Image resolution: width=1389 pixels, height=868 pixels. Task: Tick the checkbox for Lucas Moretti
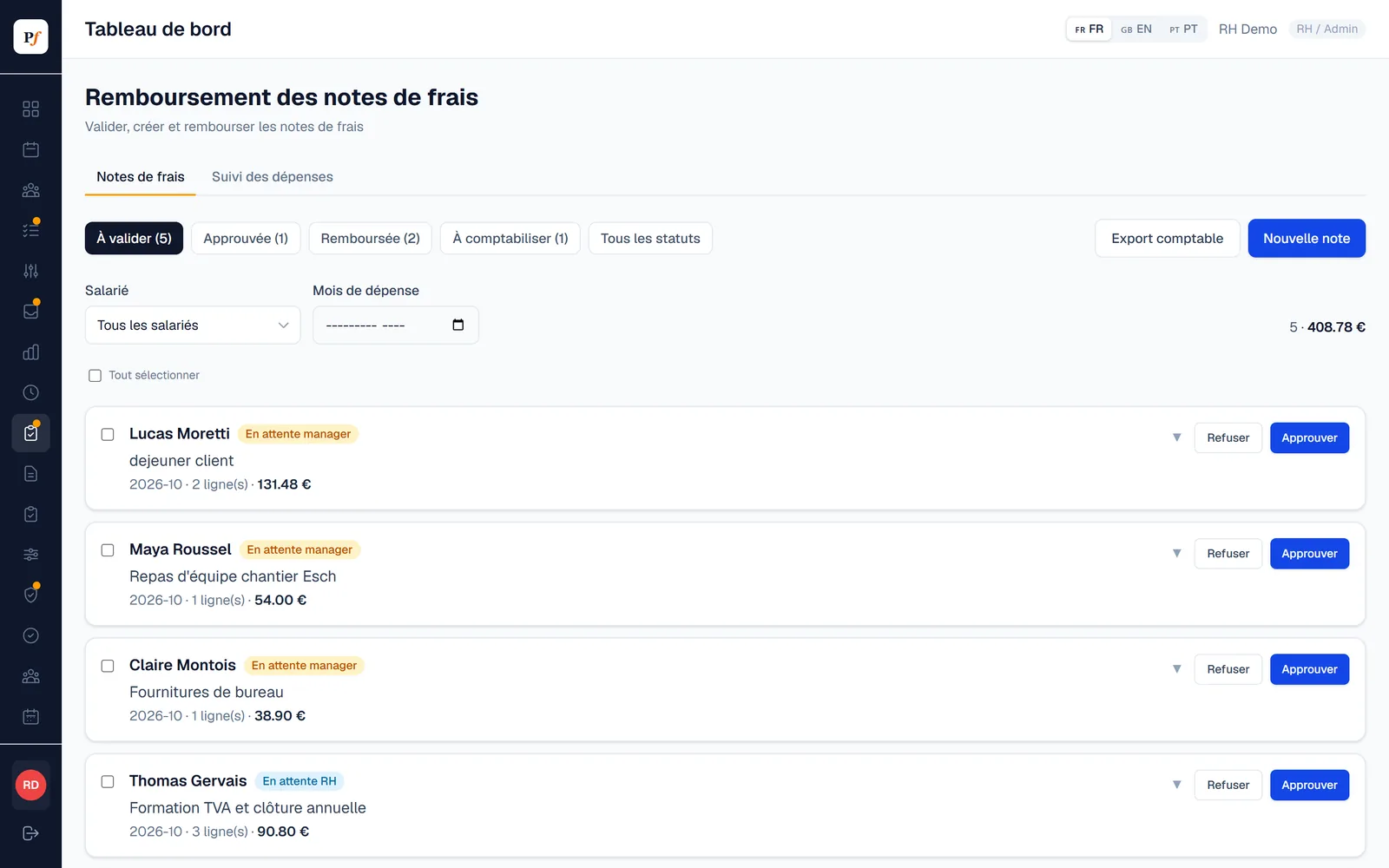pos(108,434)
